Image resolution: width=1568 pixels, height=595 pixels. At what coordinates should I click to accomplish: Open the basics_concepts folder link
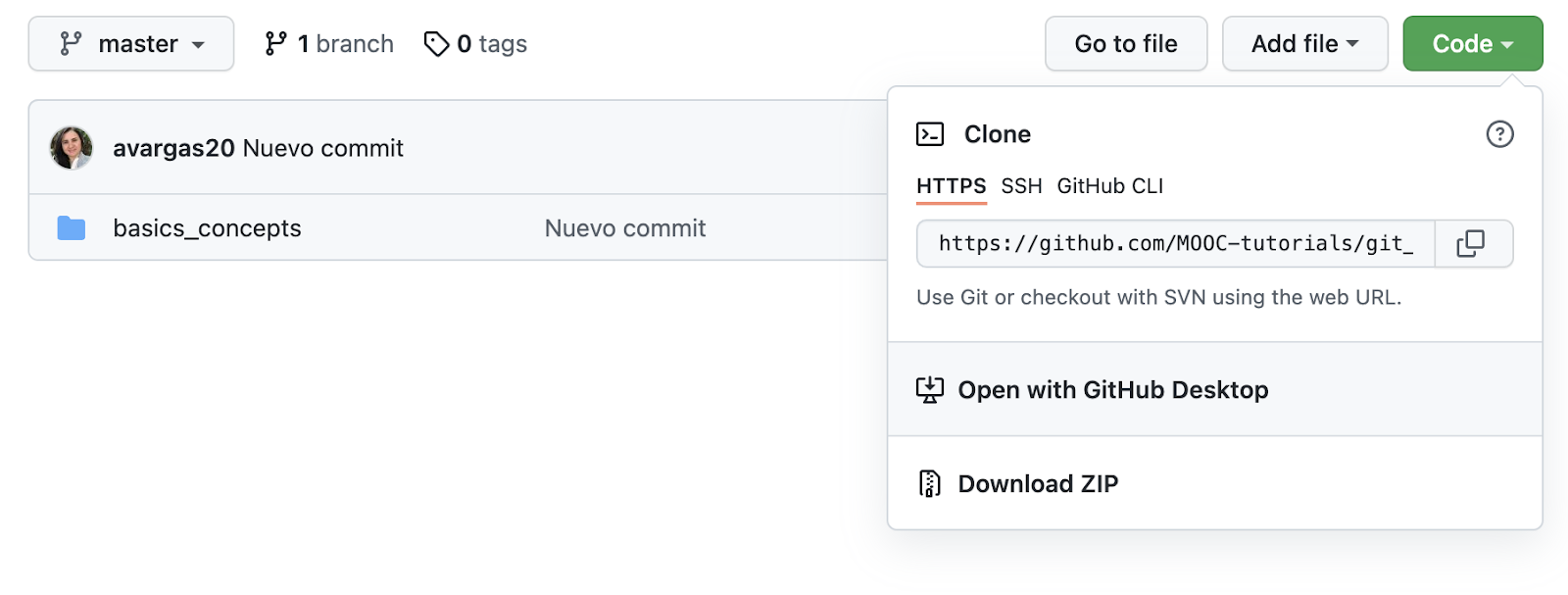pos(207,228)
